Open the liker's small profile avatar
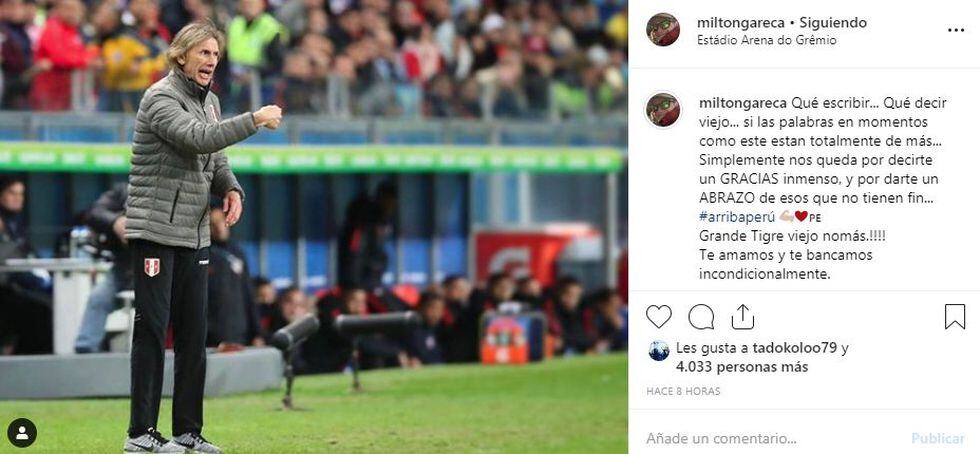Image resolution: width=980 pixels, height=454 pixels. click(x=659, y=350)
